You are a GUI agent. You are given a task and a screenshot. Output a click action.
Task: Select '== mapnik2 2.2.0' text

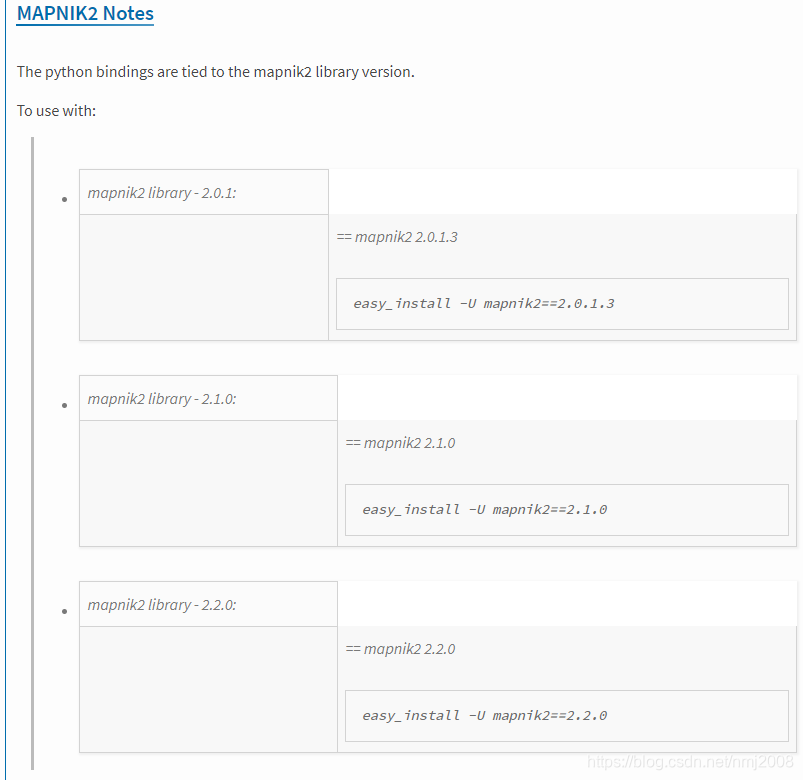(400, 649)
